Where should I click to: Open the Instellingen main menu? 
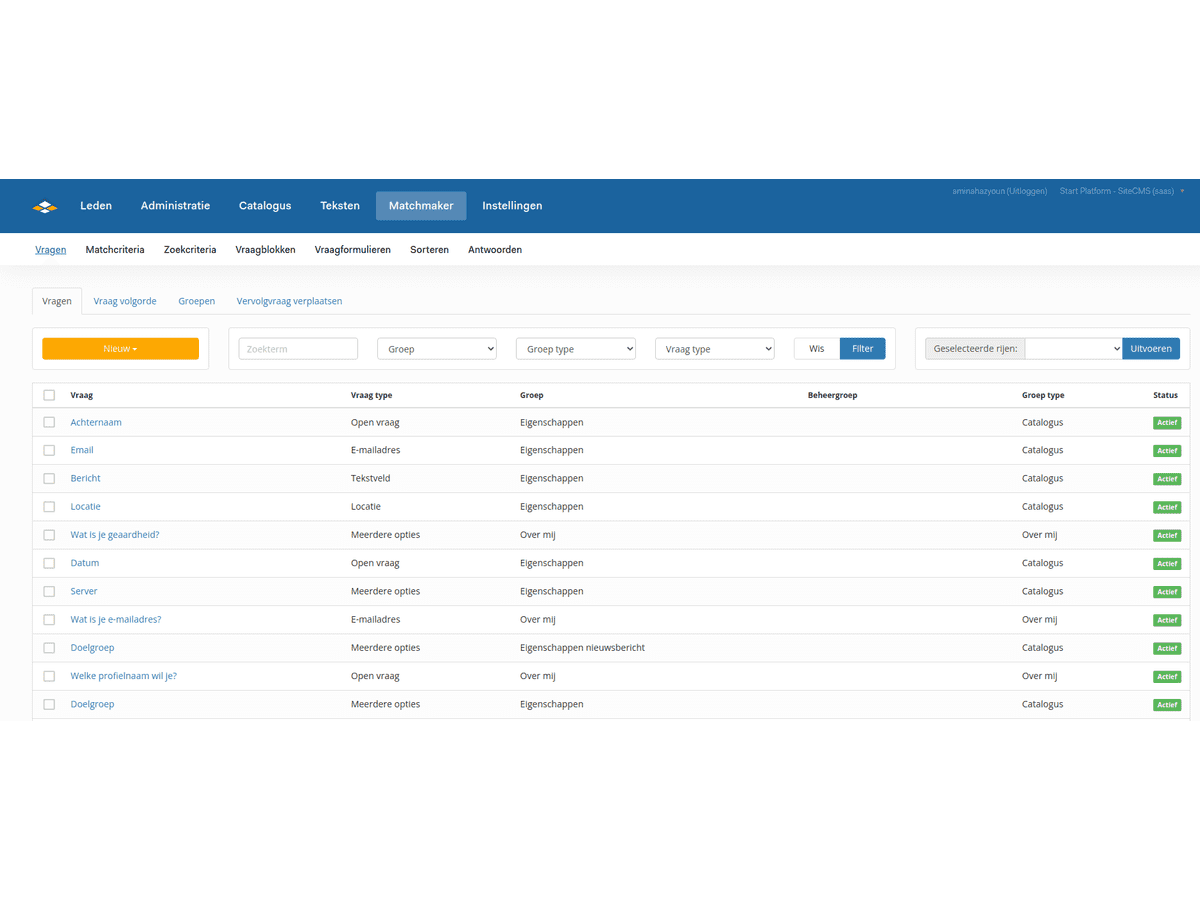click(512, 206)
